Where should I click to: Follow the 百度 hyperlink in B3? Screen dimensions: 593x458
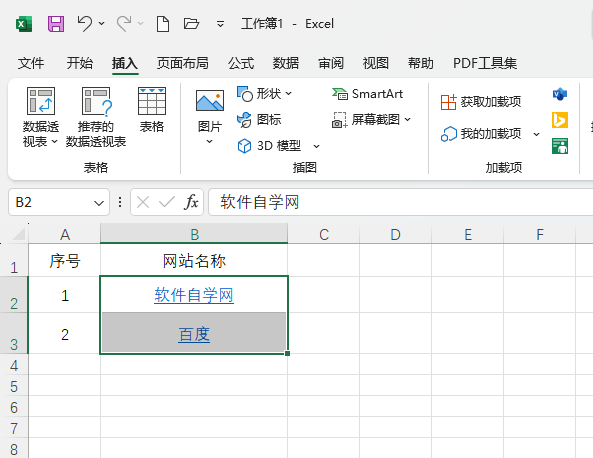click(194, 334)
